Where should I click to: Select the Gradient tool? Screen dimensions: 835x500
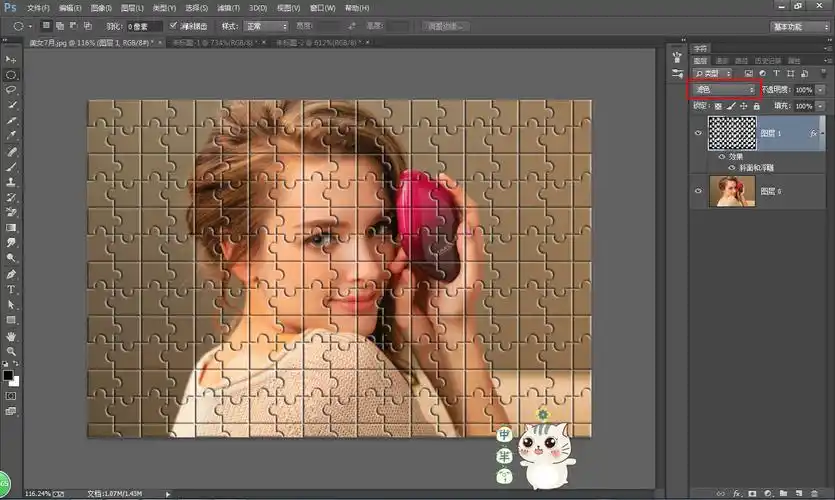pos(11,227)
